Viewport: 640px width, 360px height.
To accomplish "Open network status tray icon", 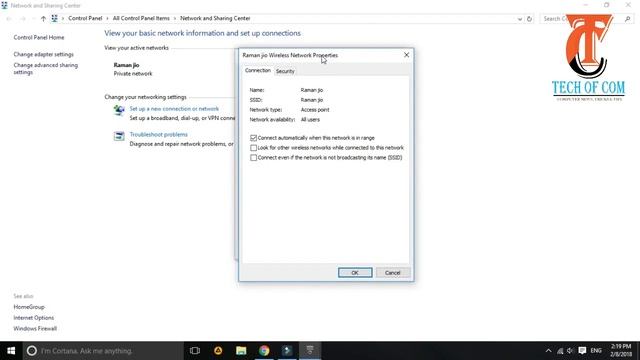I will [x=560, y=351].
